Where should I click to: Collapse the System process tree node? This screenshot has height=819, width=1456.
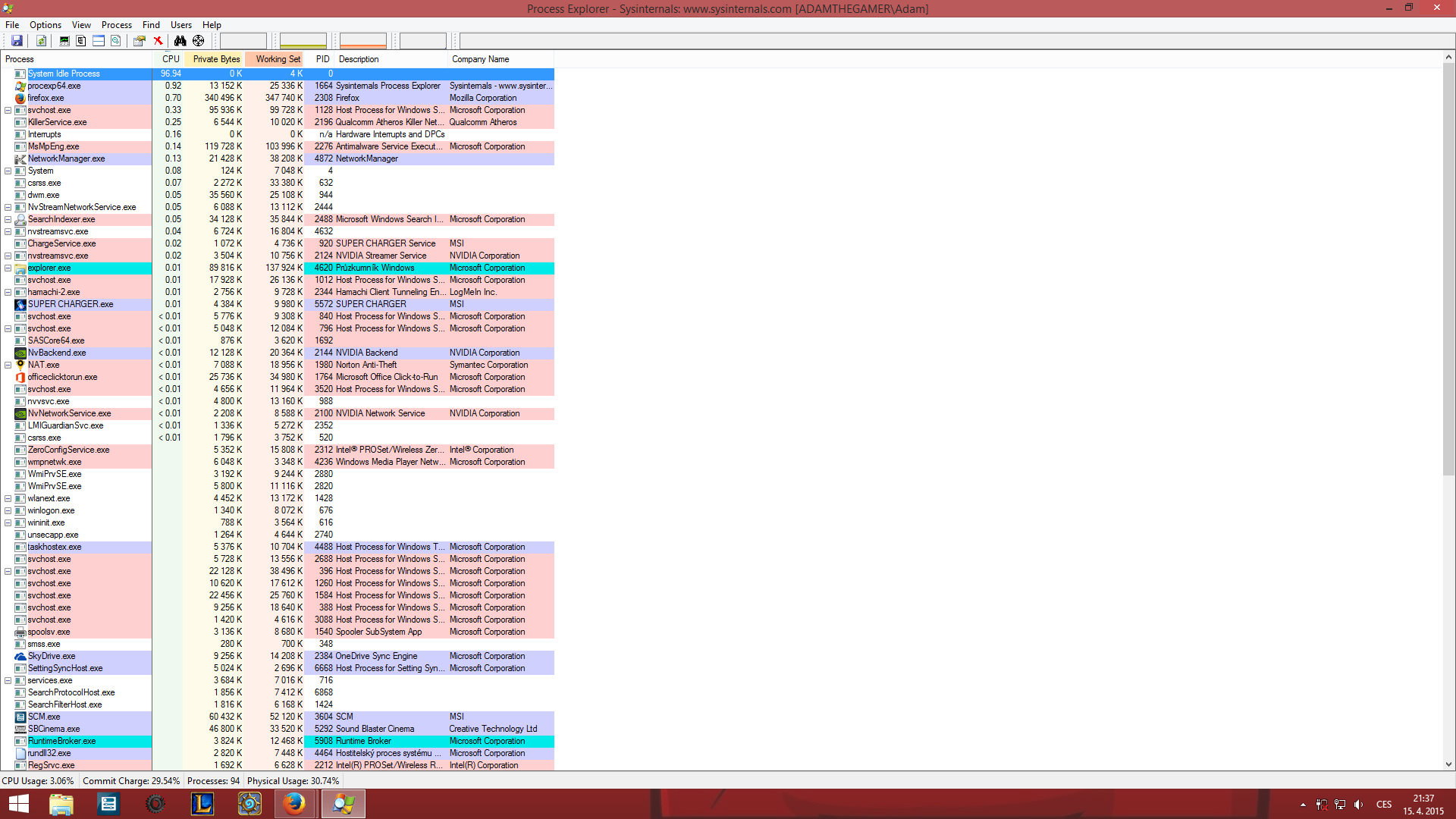[x=8, y=171]
